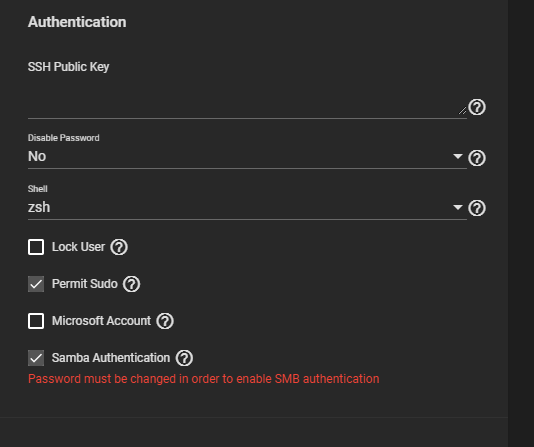Viewport: 534px width, 447px height.
Task: Click the 'No' Disable Password value
Action: point(37,157)
